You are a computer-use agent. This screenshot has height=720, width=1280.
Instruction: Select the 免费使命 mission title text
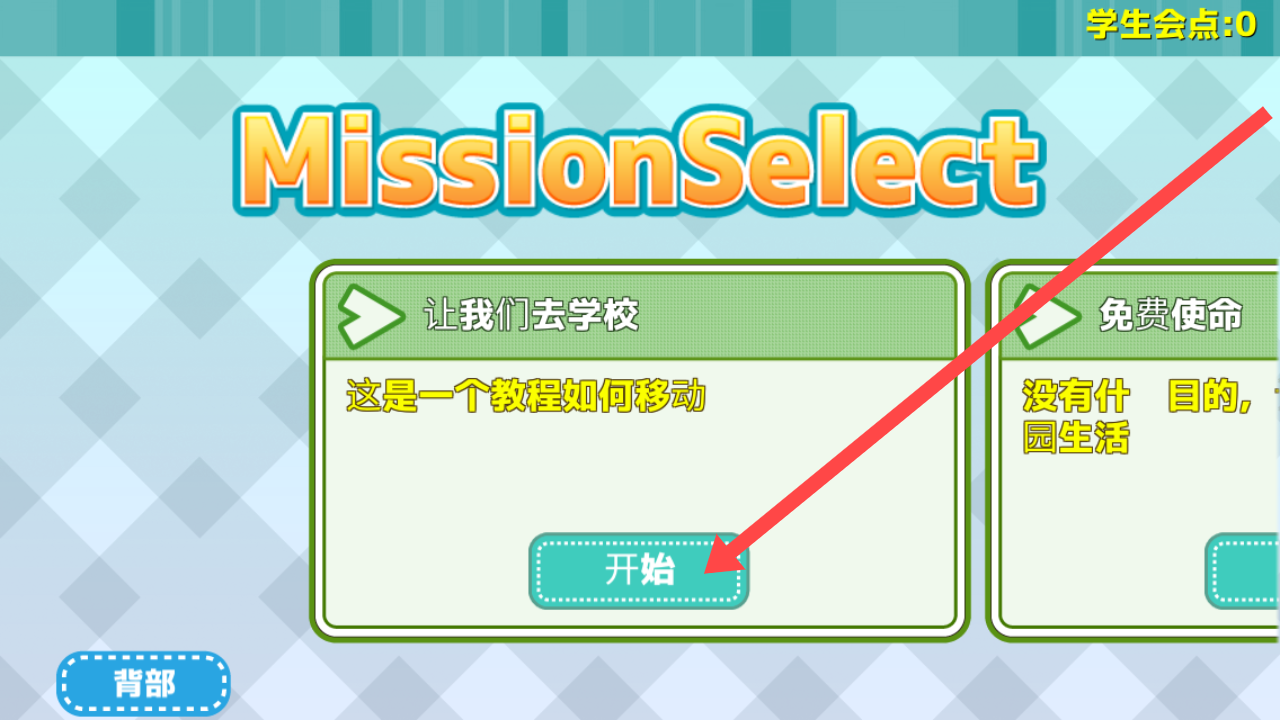(x=1170, y=316)
